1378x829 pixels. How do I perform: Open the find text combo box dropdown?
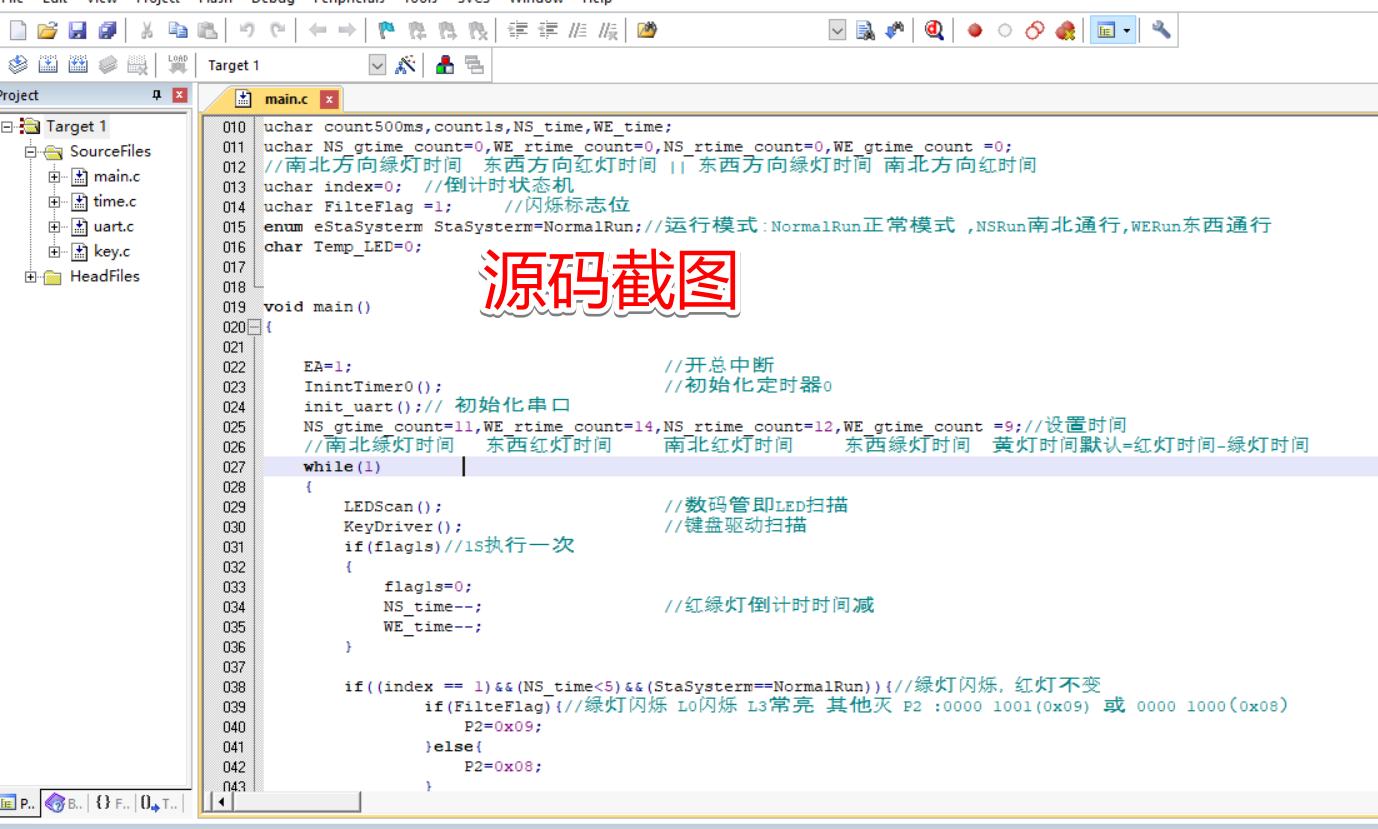(x=838, y=31)
